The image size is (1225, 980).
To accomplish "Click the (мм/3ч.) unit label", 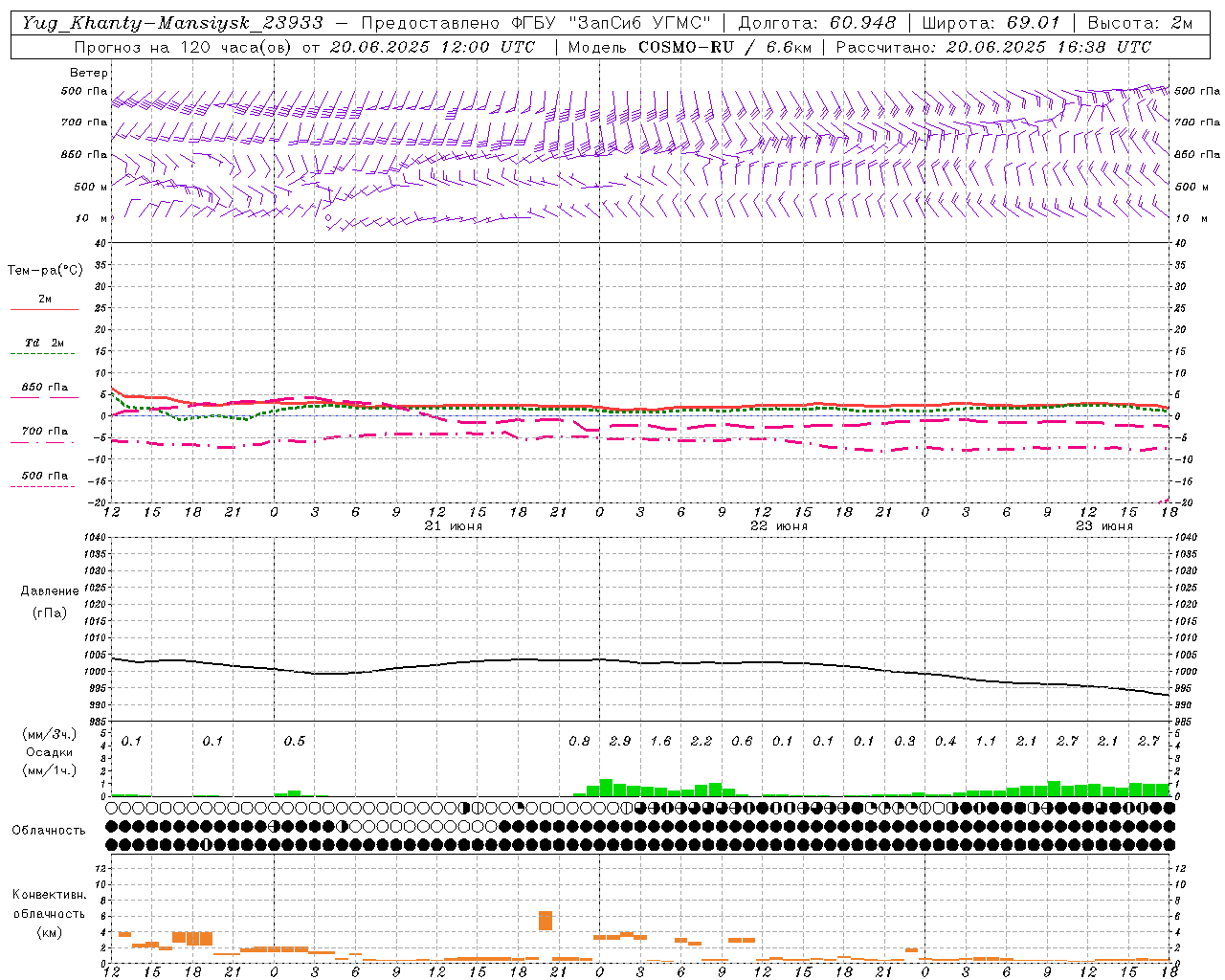I will [x=50, y=735].
